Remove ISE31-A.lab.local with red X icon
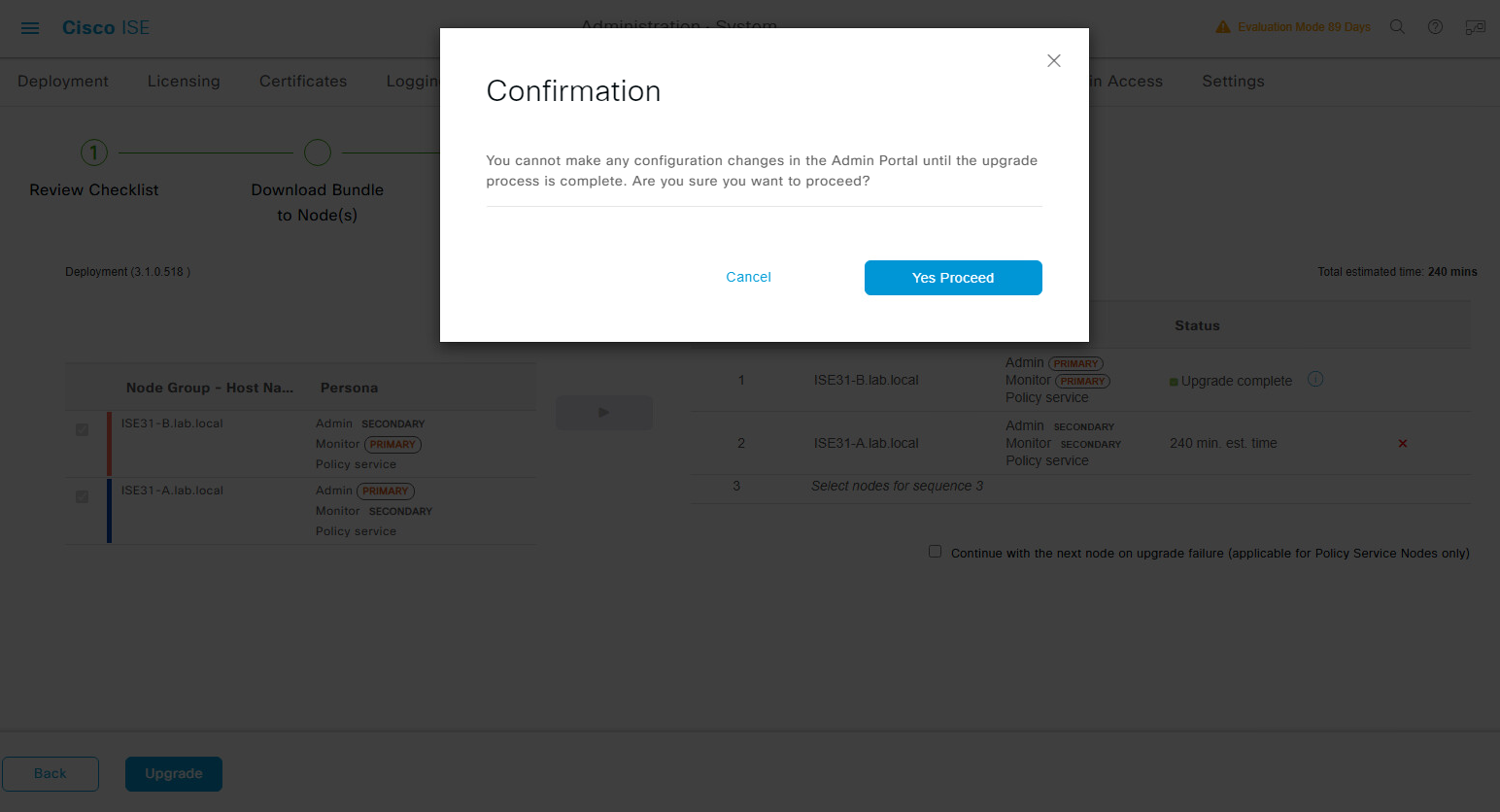 coord(1403,444)
